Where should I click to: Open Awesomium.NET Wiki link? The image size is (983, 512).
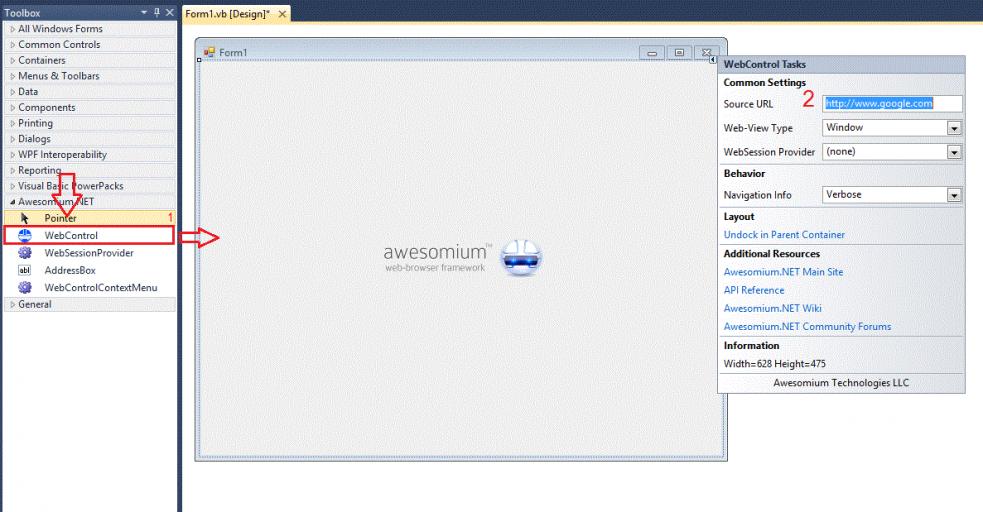772,308
